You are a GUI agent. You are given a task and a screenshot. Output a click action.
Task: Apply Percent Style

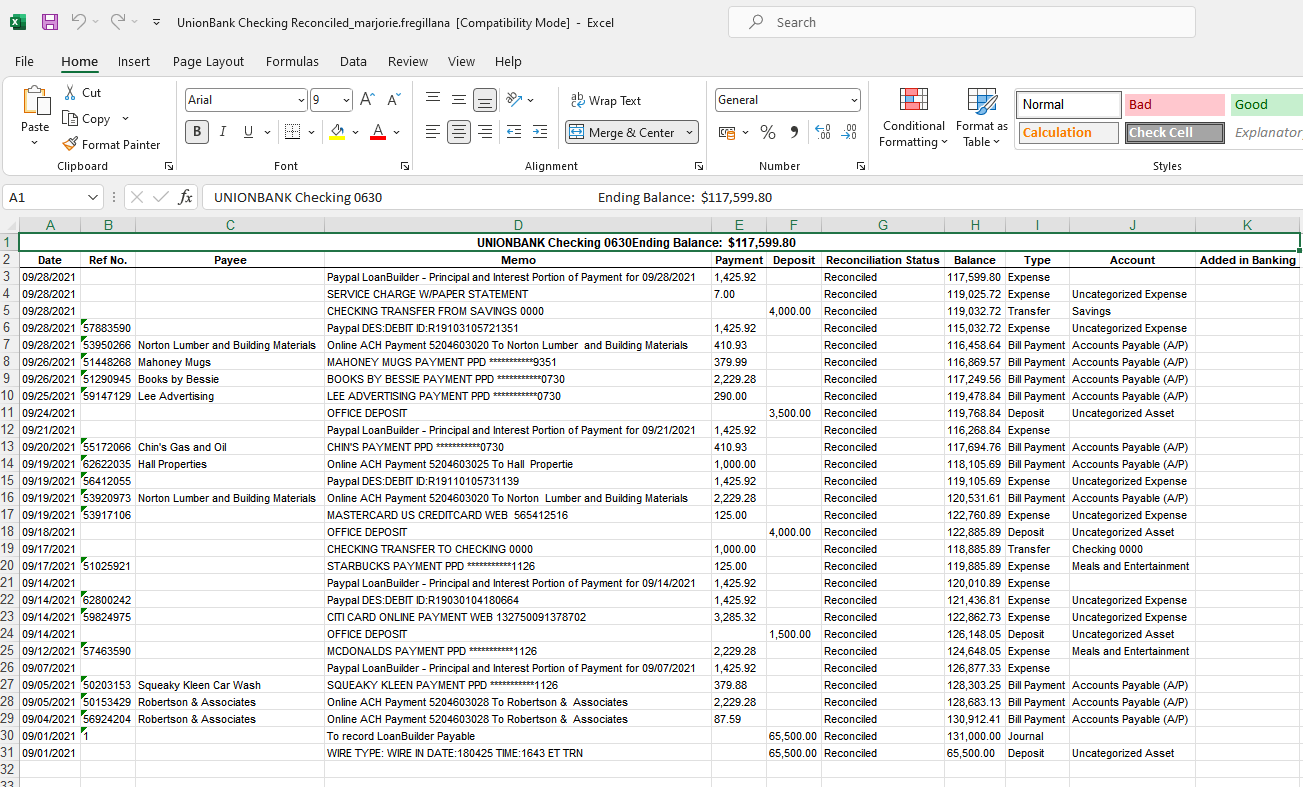[x=768, y=132]
